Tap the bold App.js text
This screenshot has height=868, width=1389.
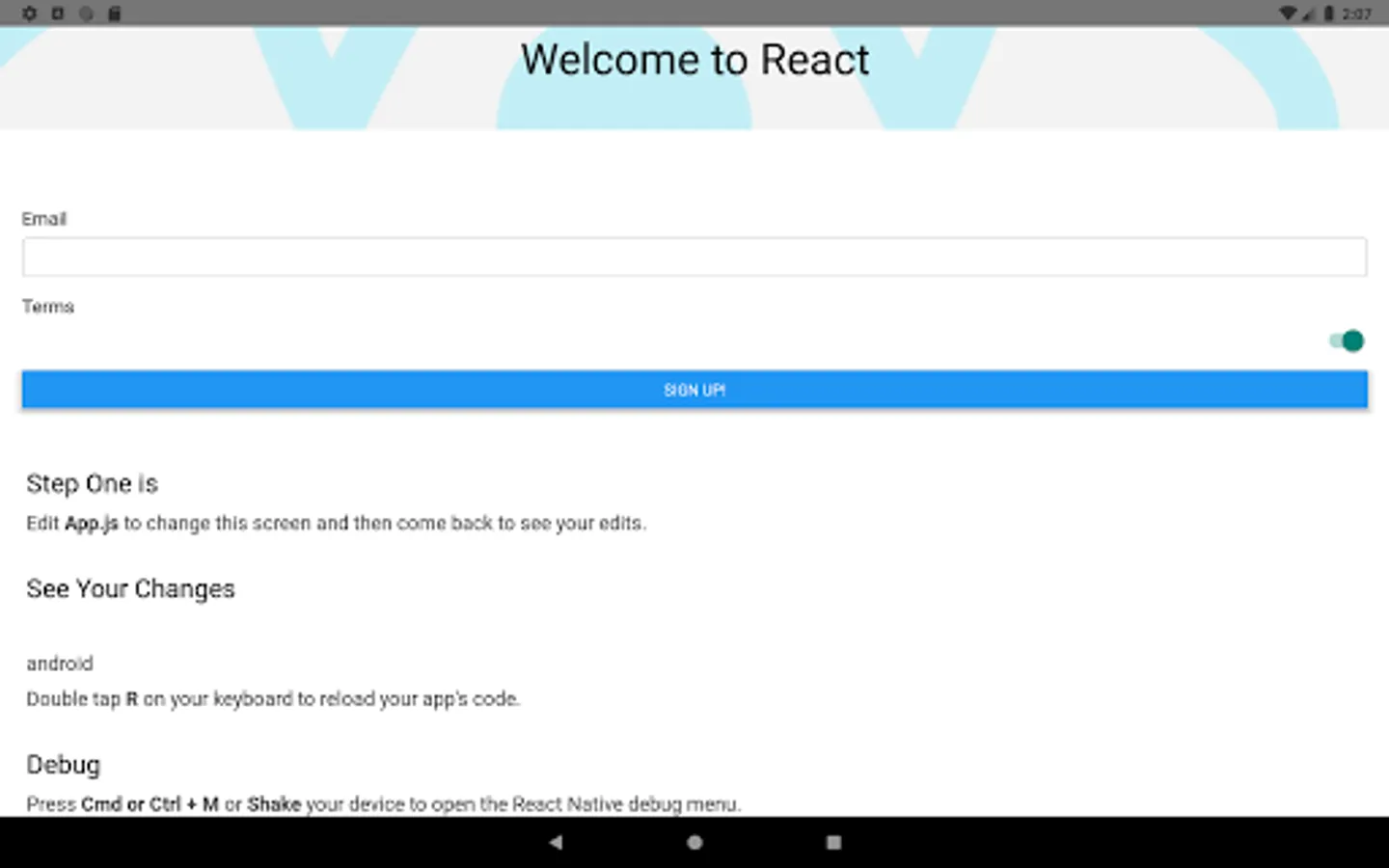tap(92, 524)
